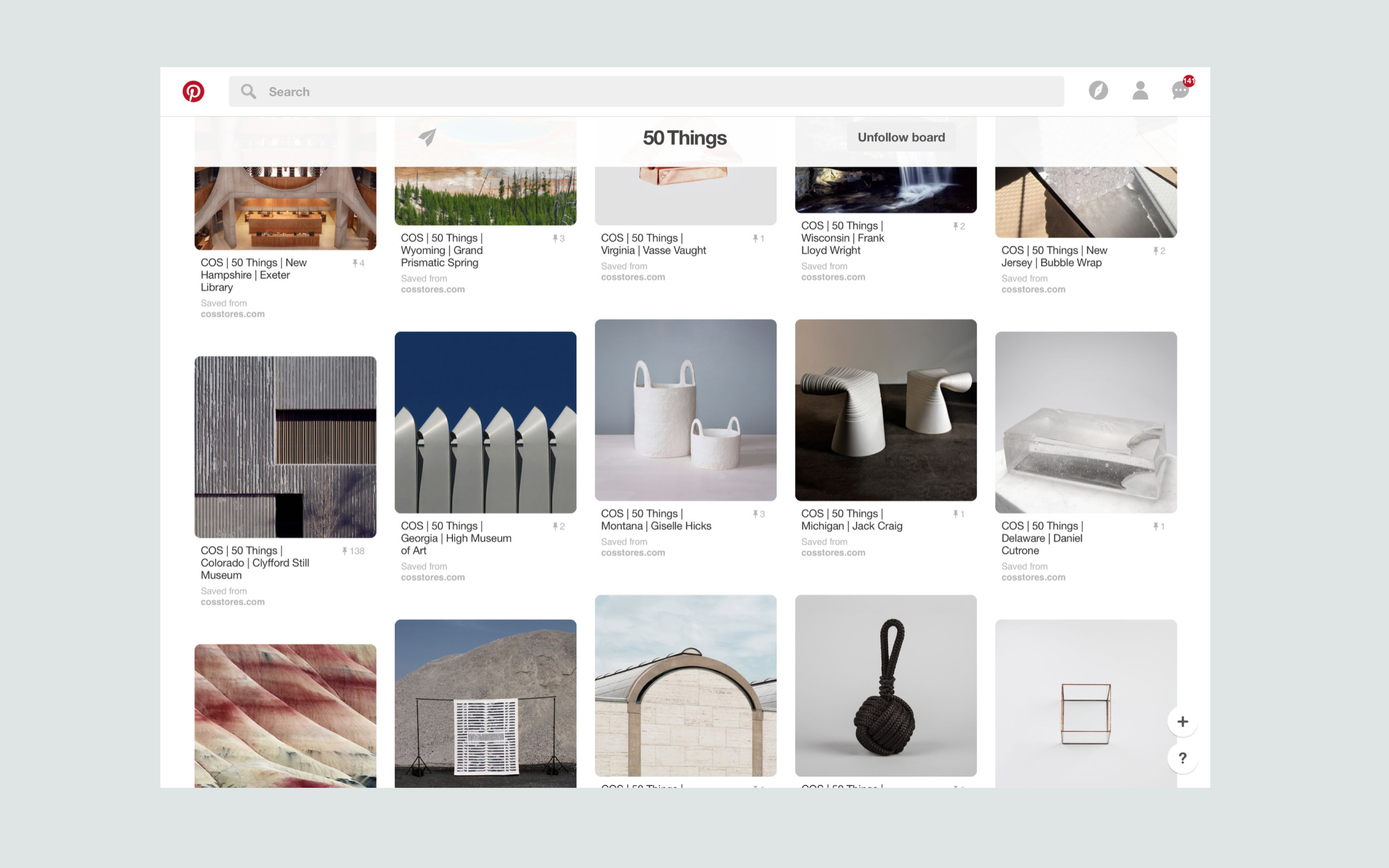Open the Vasse Vaught pin image
The width and height of the screenshot is (1389, 868).
point(685,196)
